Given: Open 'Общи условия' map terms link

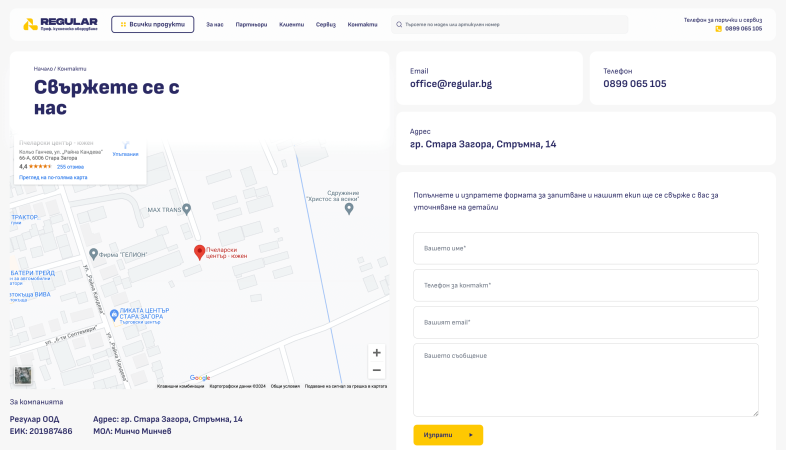Looking at the screenshot, I should click(285, 386).
